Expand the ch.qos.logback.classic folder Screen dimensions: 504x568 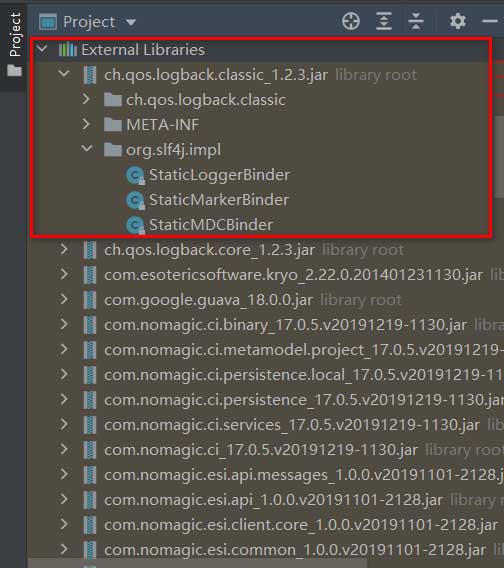coord(86,99)
